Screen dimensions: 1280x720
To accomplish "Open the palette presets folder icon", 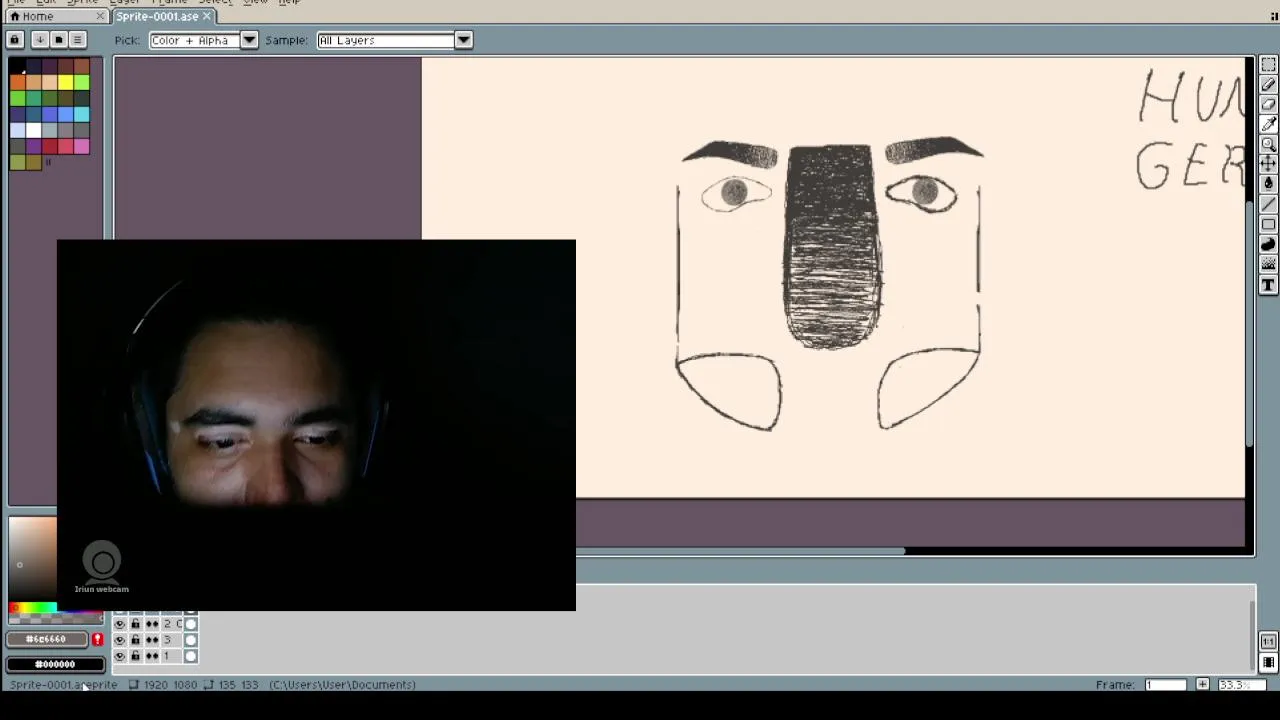I will coord(58,40).
